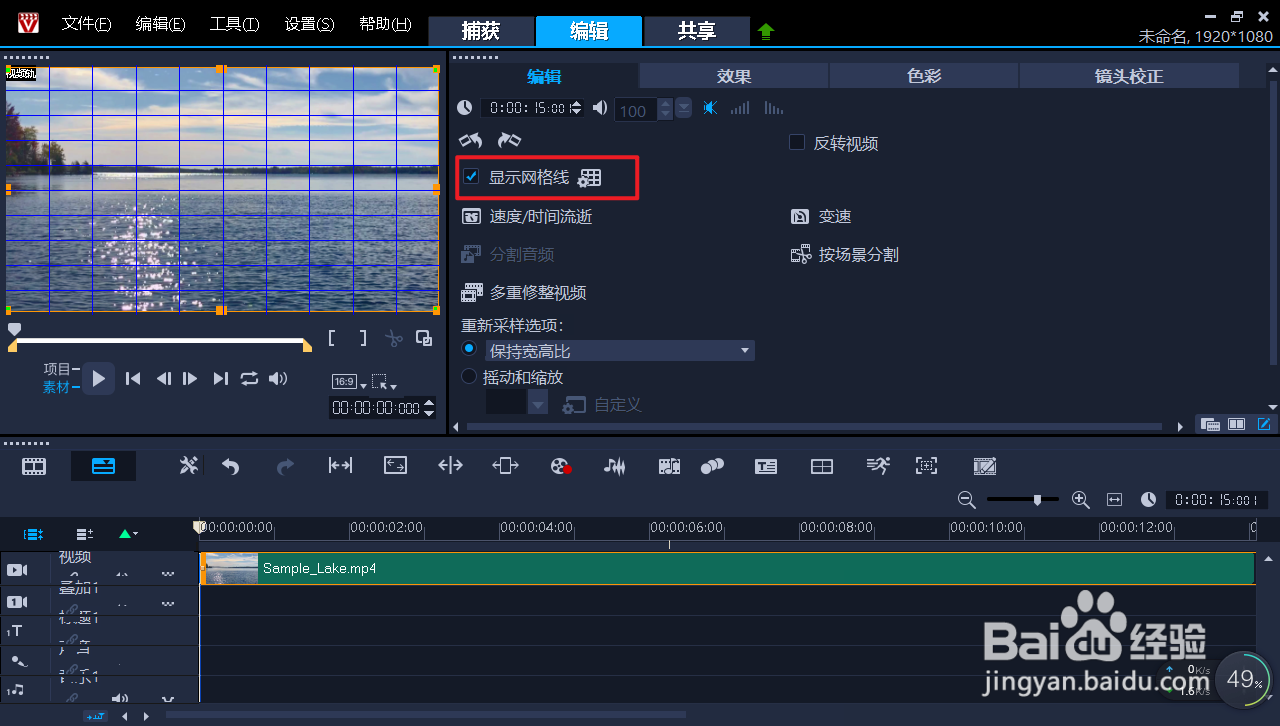Open the 工具 menu
This screenshot has height=726, width=1280.
(235, 24)
